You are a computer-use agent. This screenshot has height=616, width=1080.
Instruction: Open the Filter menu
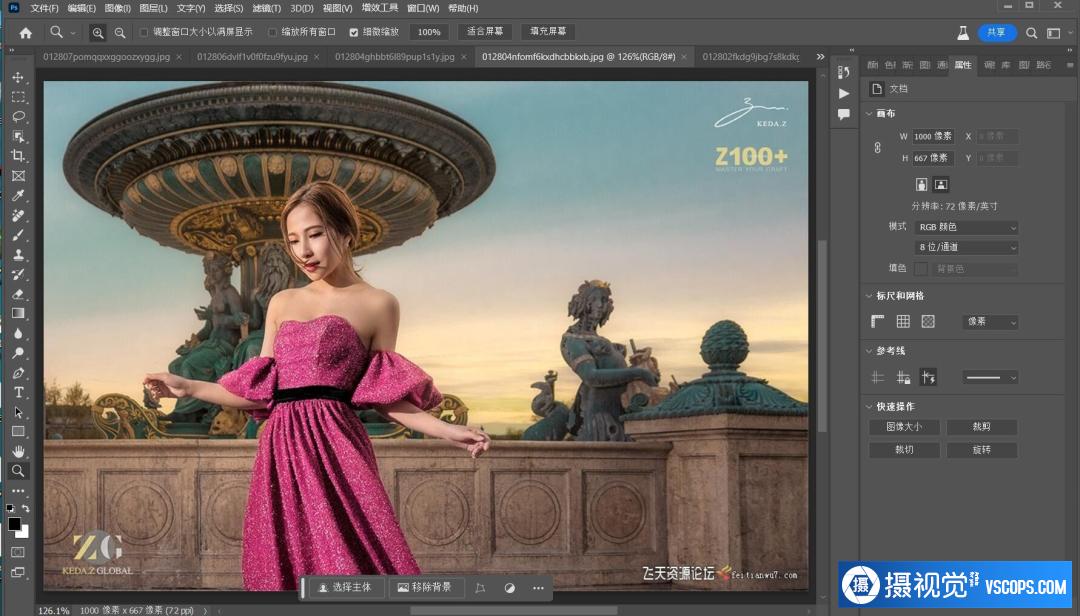tap(267, 8)
